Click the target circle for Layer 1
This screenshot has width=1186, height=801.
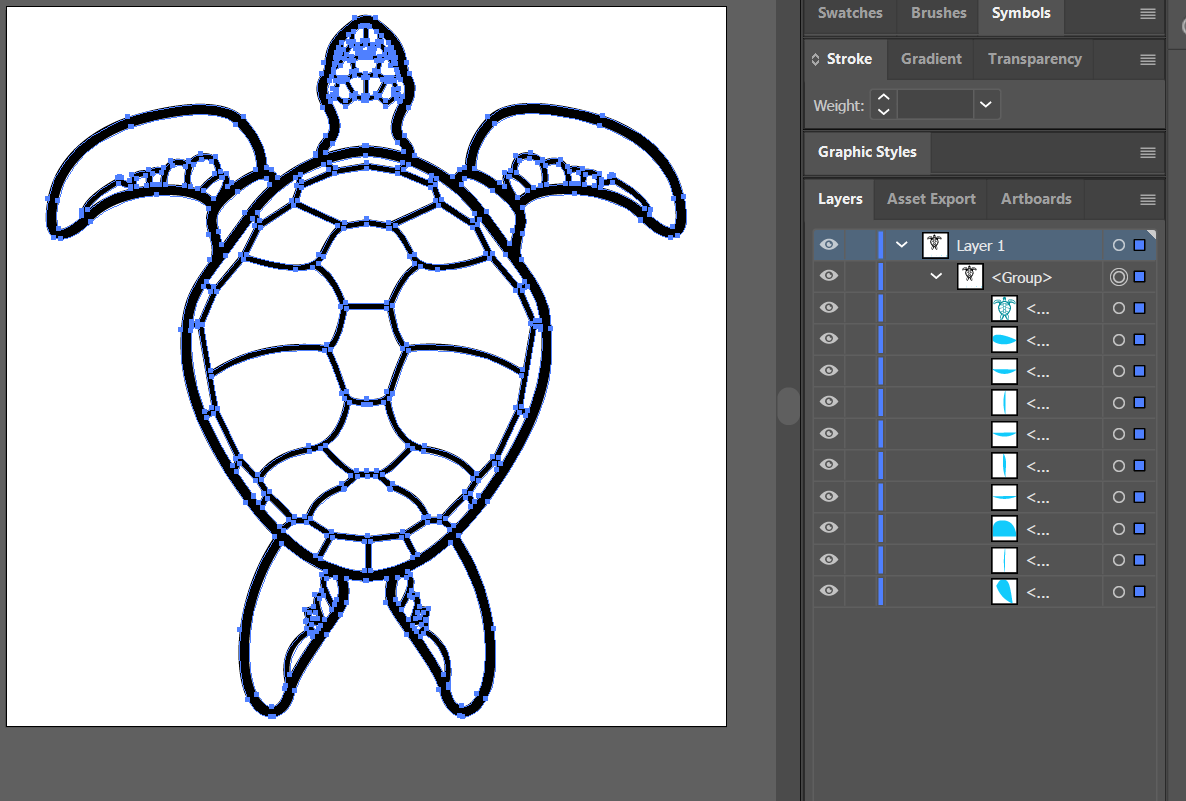1119,245
